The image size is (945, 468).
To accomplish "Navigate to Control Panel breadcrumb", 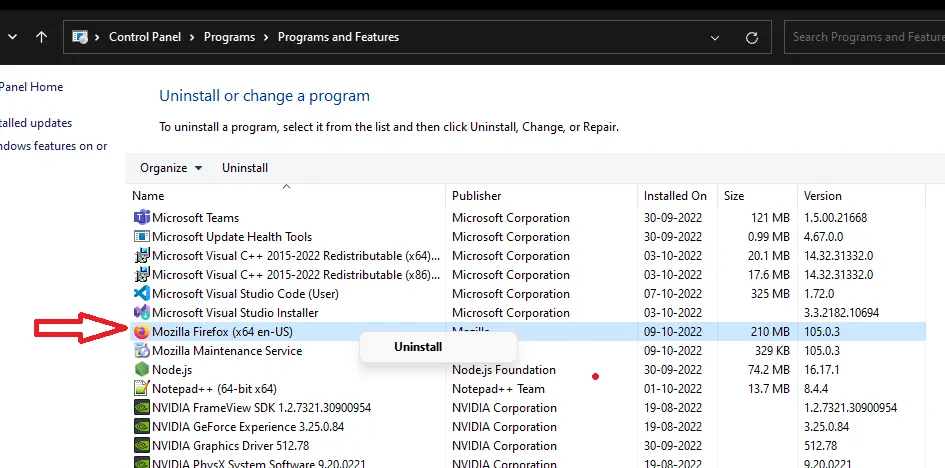I will [145, 37].
